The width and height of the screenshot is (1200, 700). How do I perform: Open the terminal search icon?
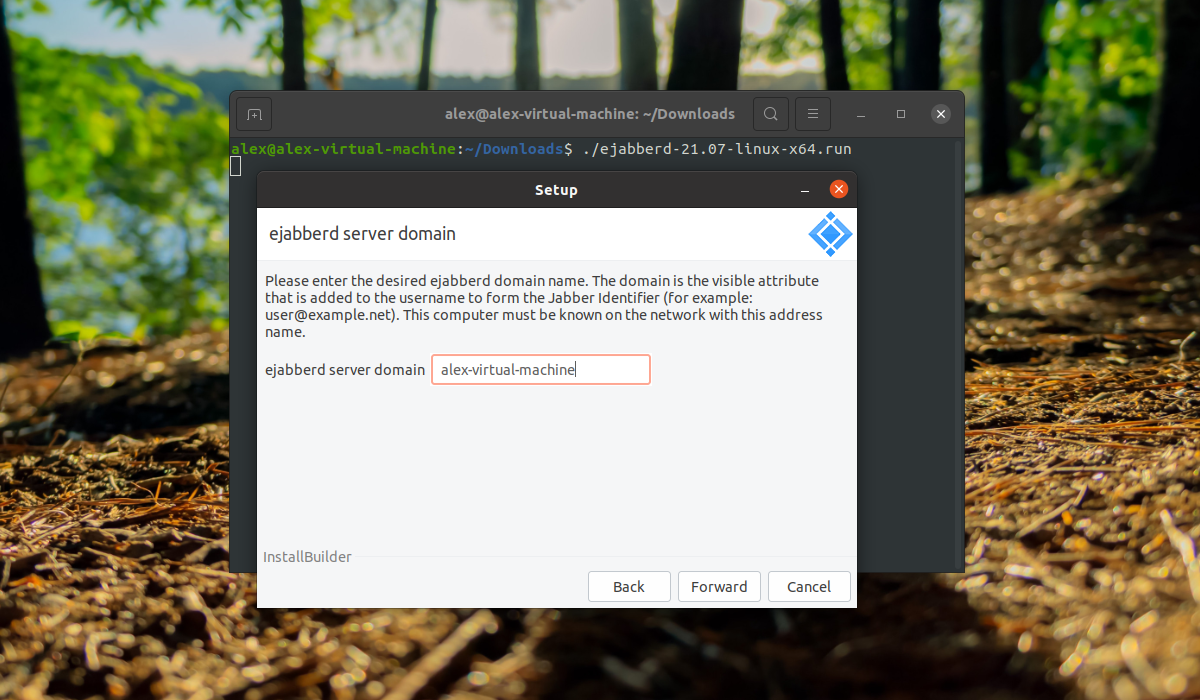(770, 114)
